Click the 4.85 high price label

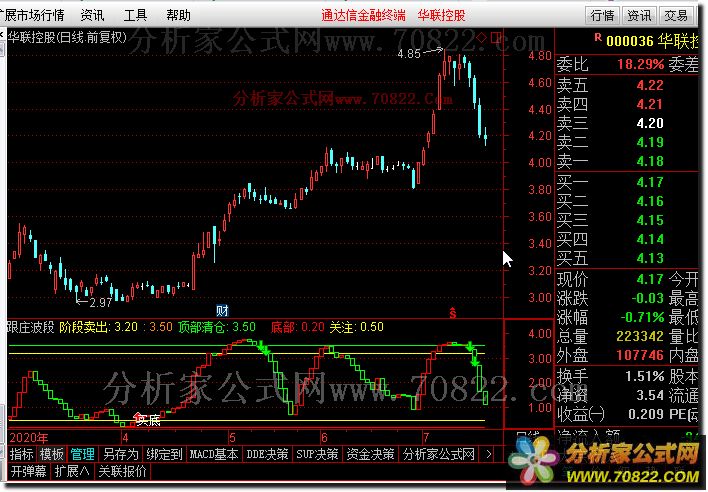click(x=409, y=54)
